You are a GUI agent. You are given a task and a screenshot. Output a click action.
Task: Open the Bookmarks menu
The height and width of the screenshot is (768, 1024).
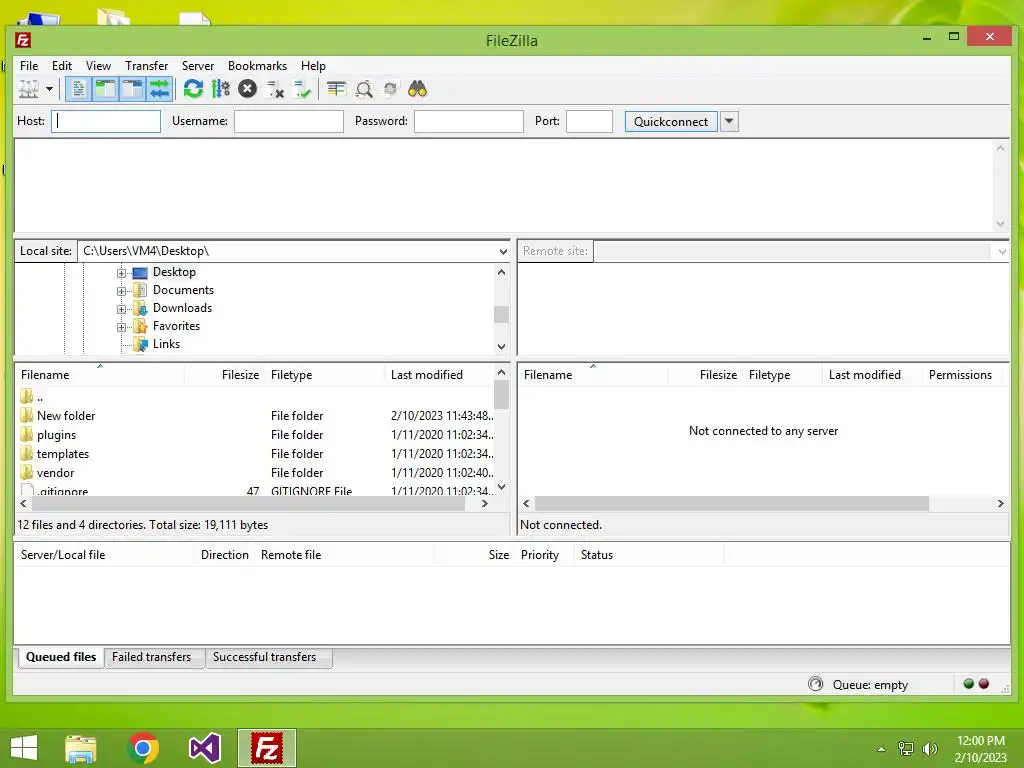(x=257, y=66)
